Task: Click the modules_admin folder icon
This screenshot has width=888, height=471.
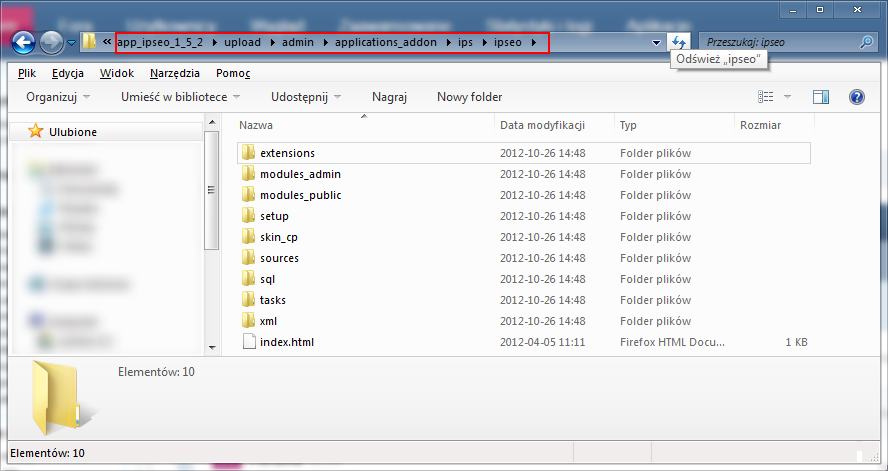Action: pos(248,173)
